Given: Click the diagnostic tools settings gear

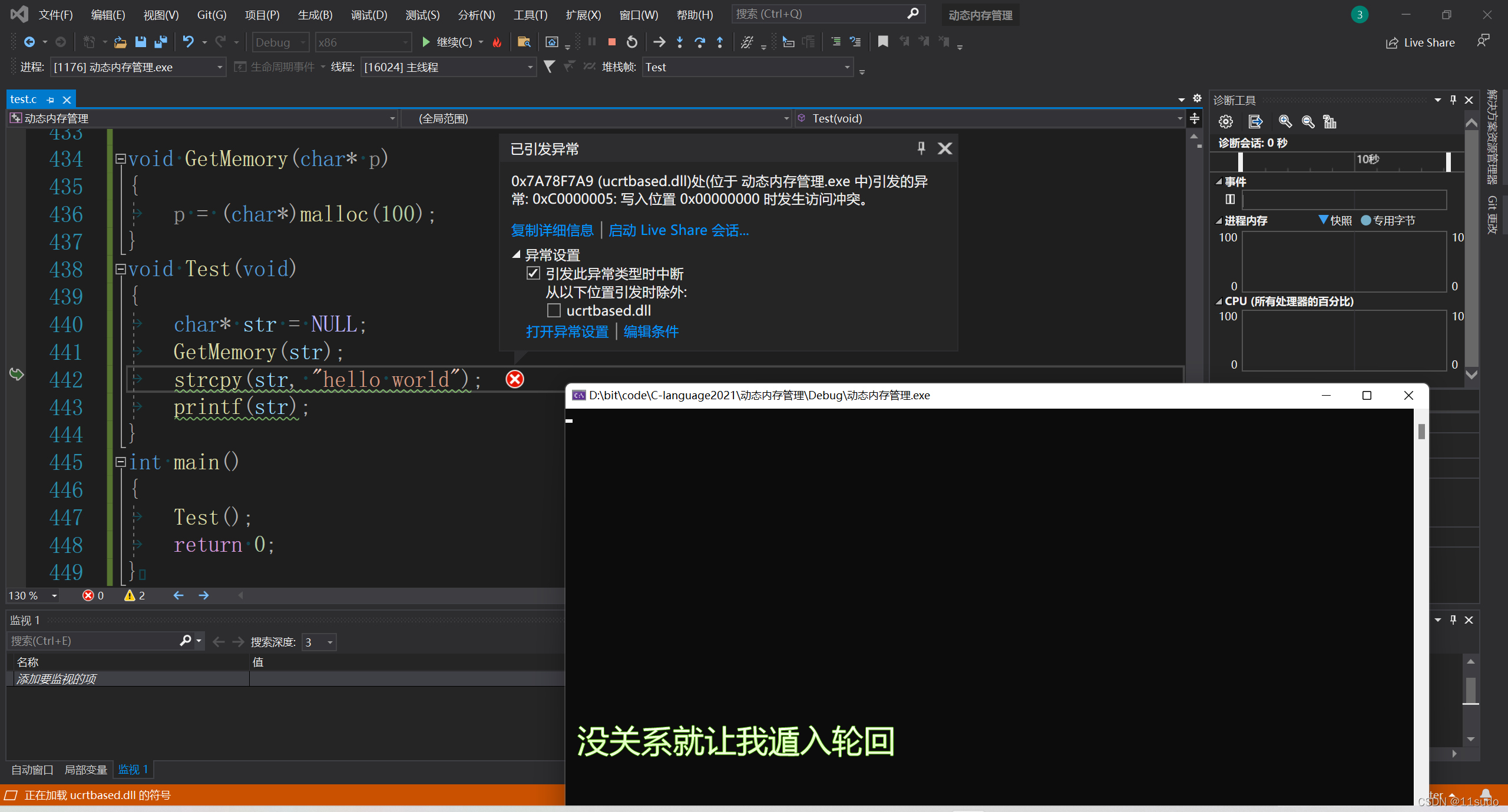Looking at the screenshot, I should point(1225,122).
